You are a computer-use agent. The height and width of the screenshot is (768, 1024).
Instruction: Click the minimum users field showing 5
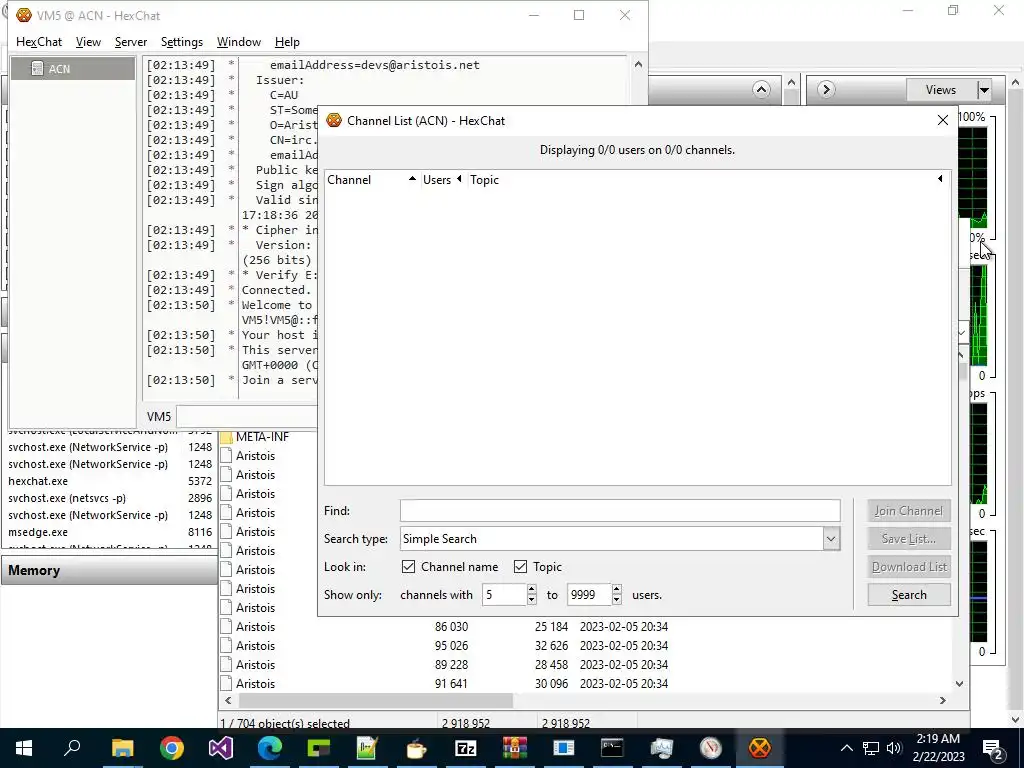coord(504,595)
